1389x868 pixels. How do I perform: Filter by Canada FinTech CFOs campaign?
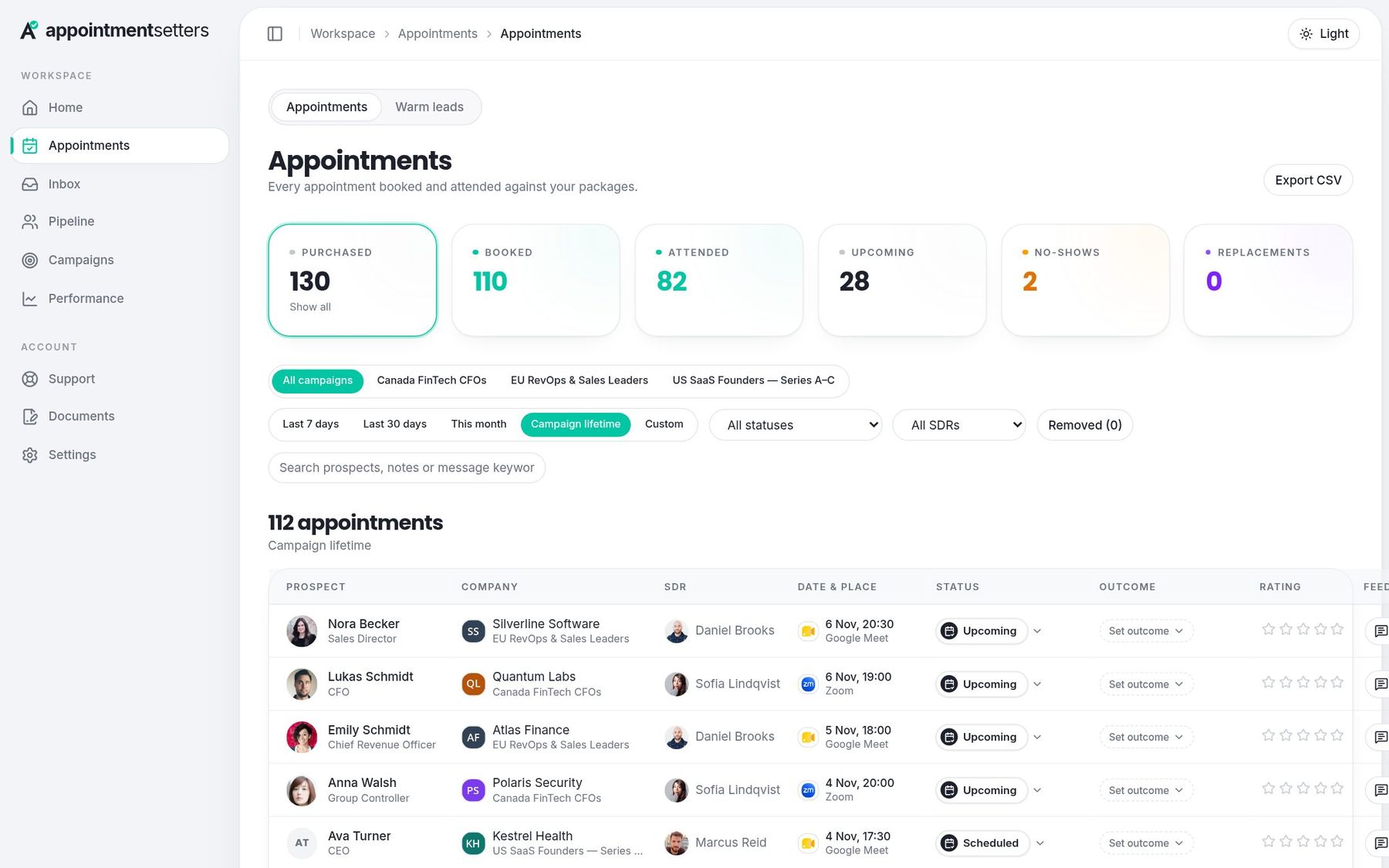tap(431, 380)
